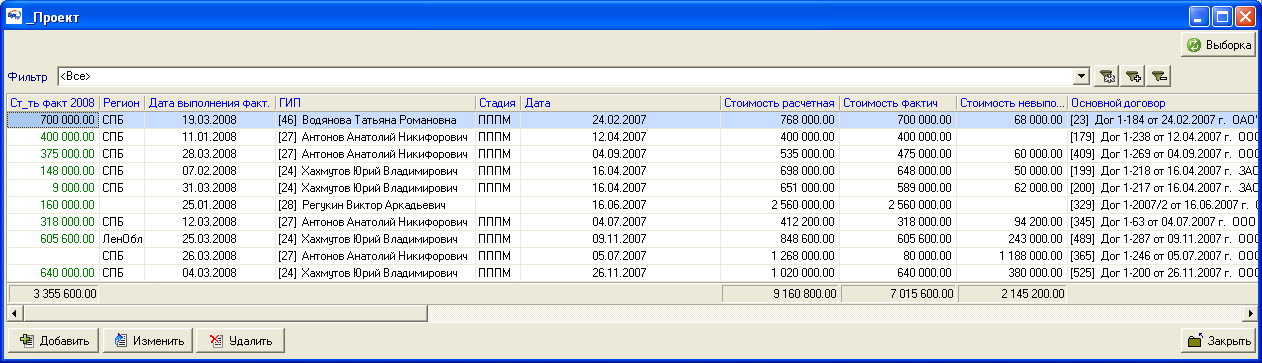Sort by Ст_ть факт 2008 column header

pyautogui.click(x=53, y=103)
